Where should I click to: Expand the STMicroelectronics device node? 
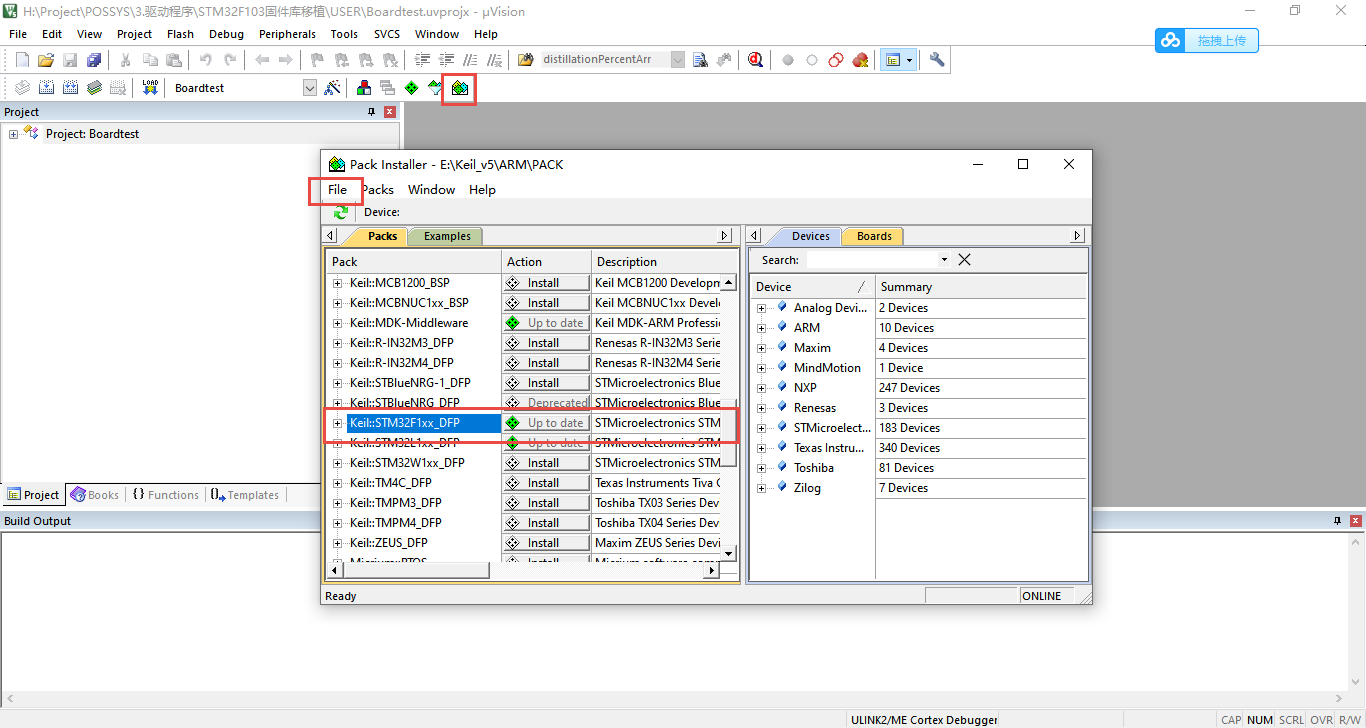pos(762,428)
